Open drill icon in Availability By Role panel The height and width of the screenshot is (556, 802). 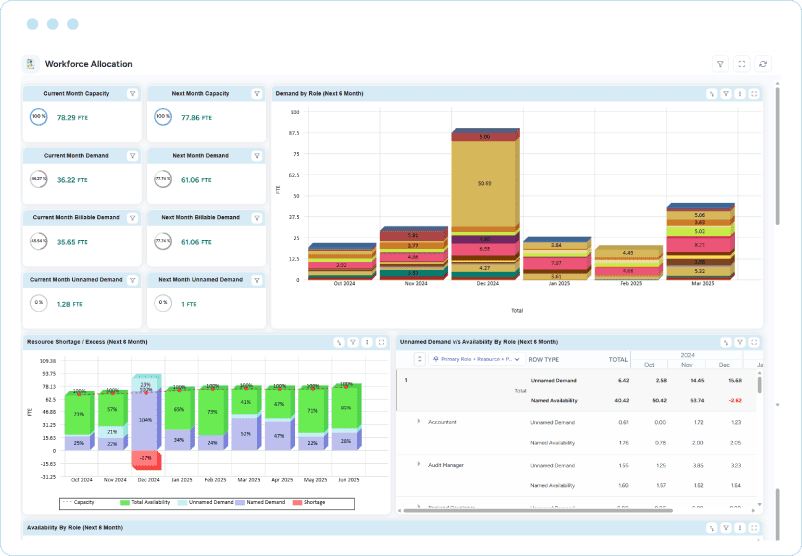[x=711, y=528]
